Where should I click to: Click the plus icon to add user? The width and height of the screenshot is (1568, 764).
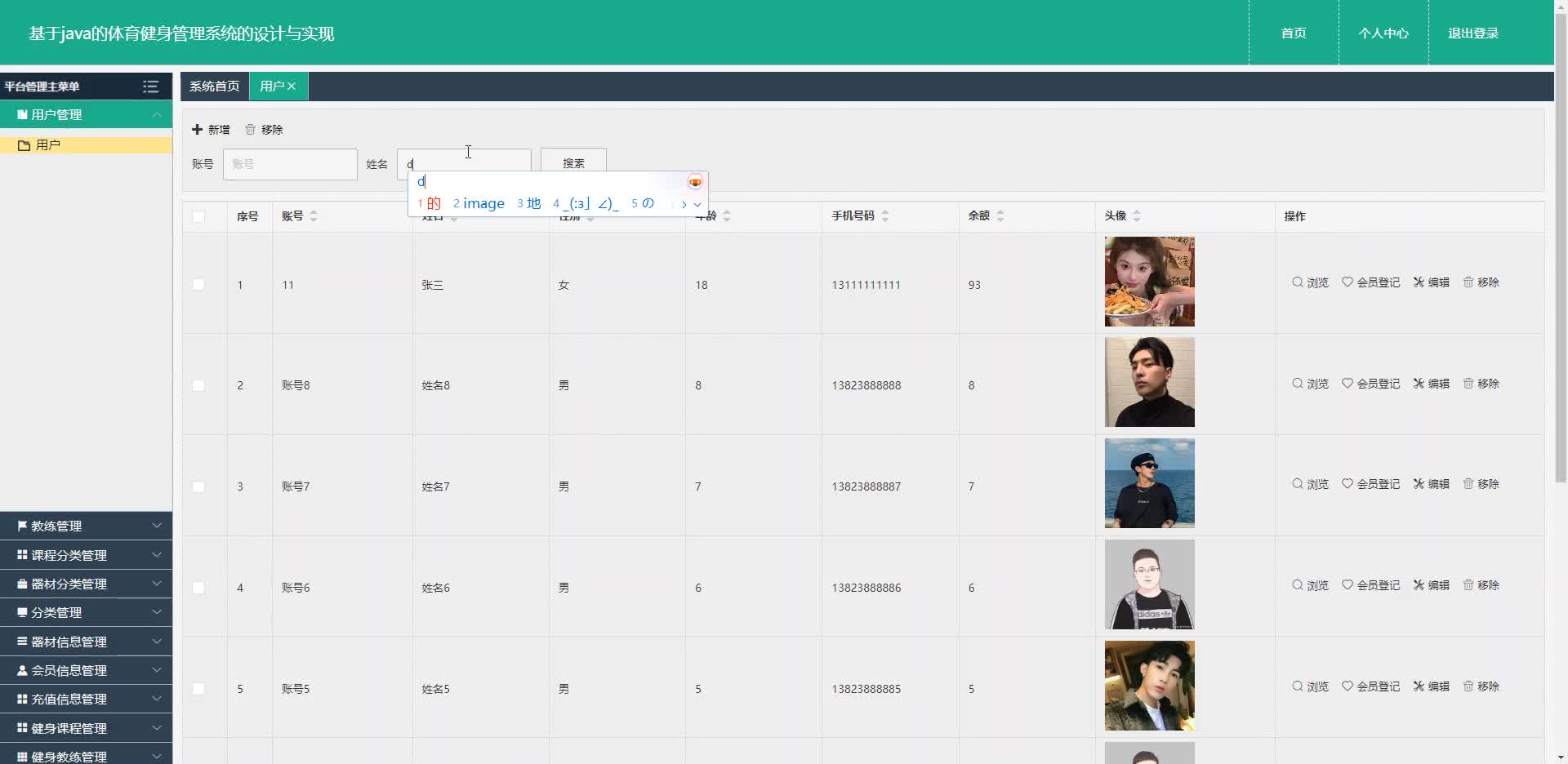tap(197, 130)
